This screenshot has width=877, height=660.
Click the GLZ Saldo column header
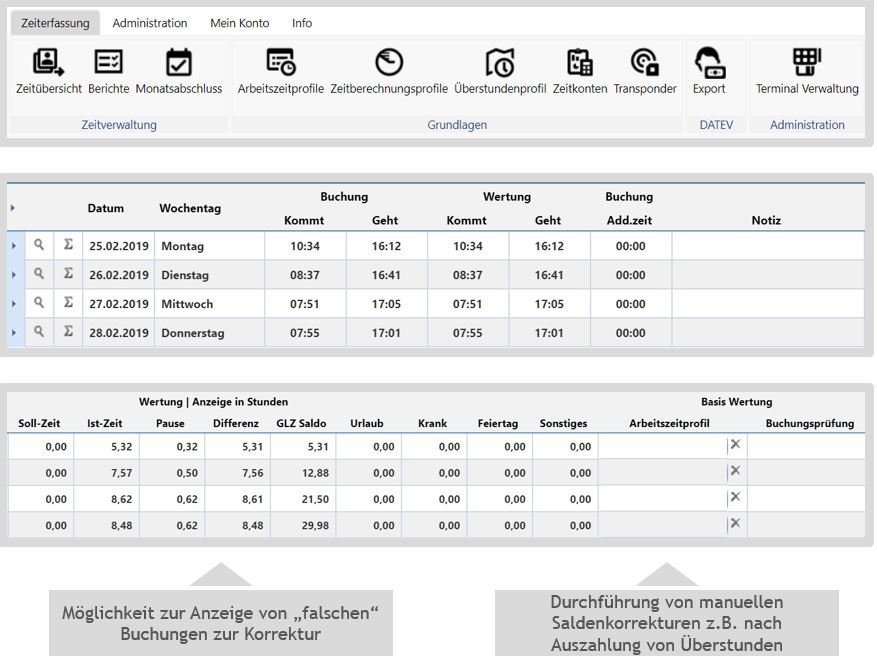point(301,423)
